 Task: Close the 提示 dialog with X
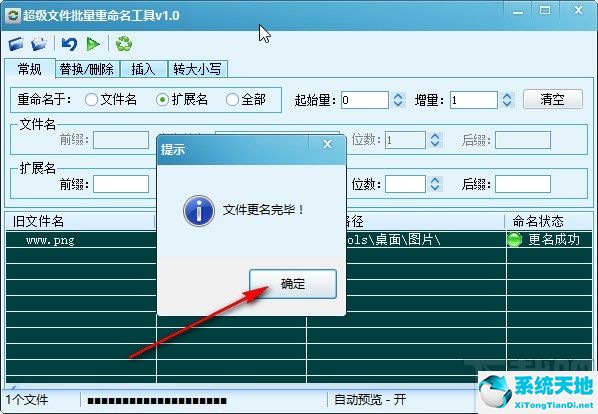327,144
